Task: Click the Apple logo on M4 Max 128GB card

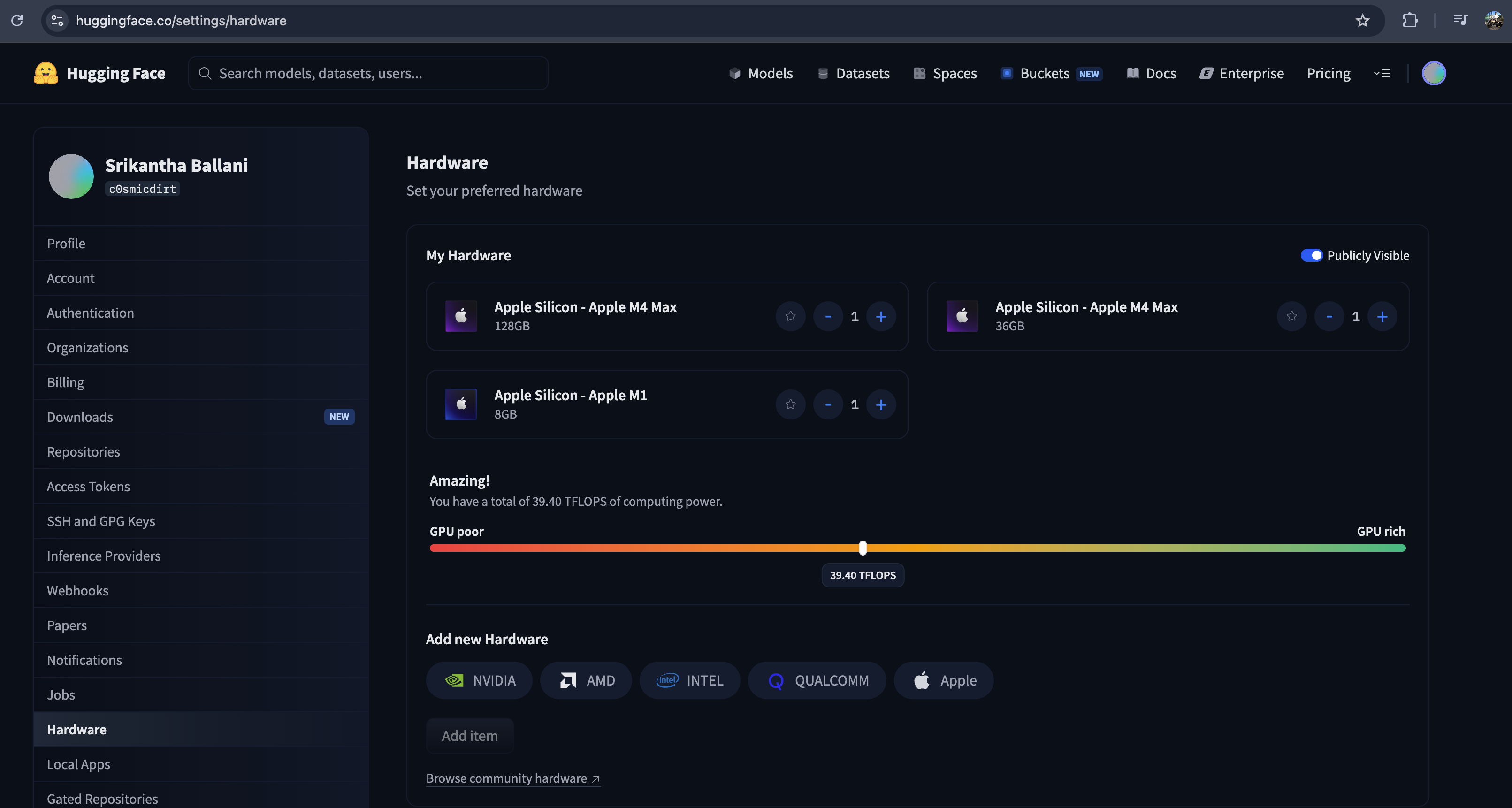Action: click(461, 316)
